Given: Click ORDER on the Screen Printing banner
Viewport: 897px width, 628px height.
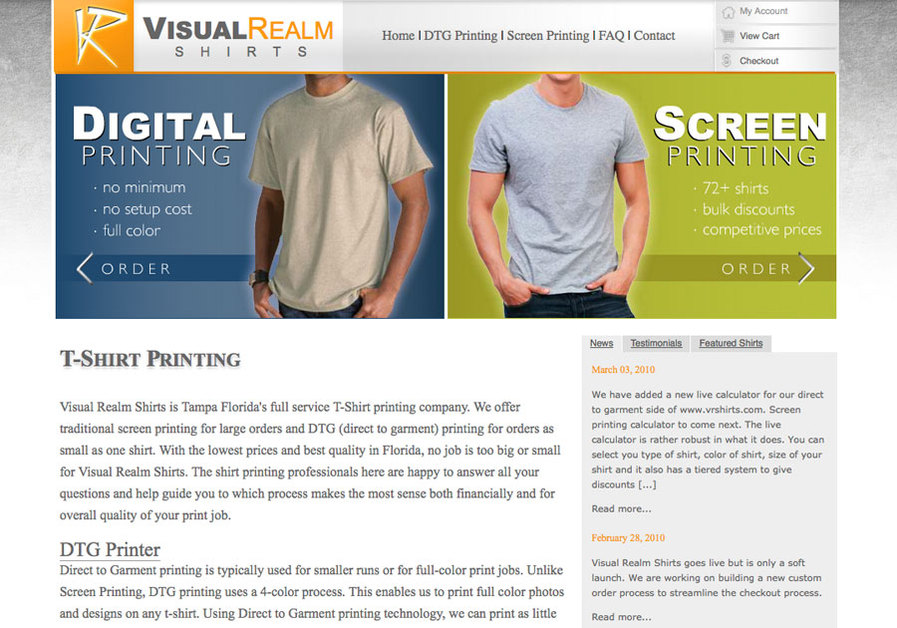Looking at the screenshot, I should click(x=756, y=269).
